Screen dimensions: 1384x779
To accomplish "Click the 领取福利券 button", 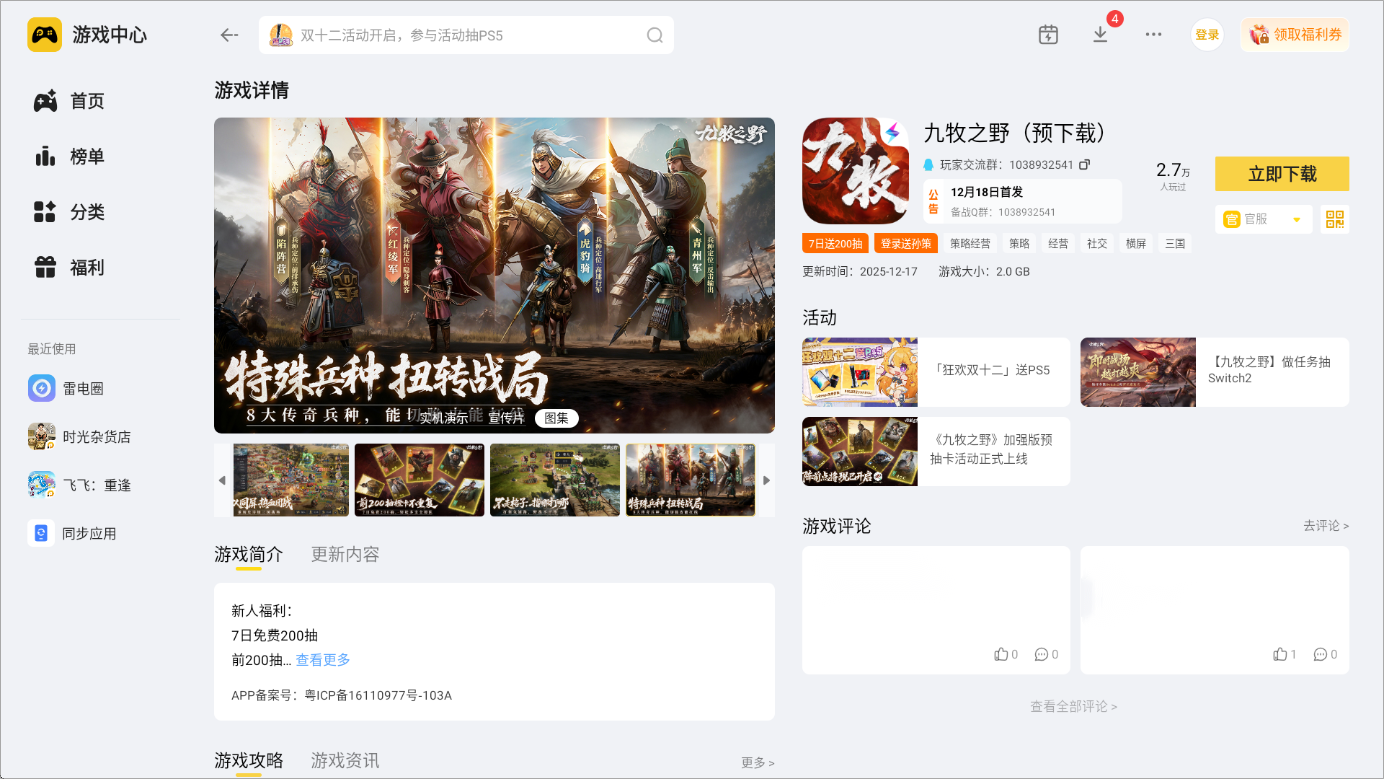I will pyautogui.click(x=1296, y=35).
